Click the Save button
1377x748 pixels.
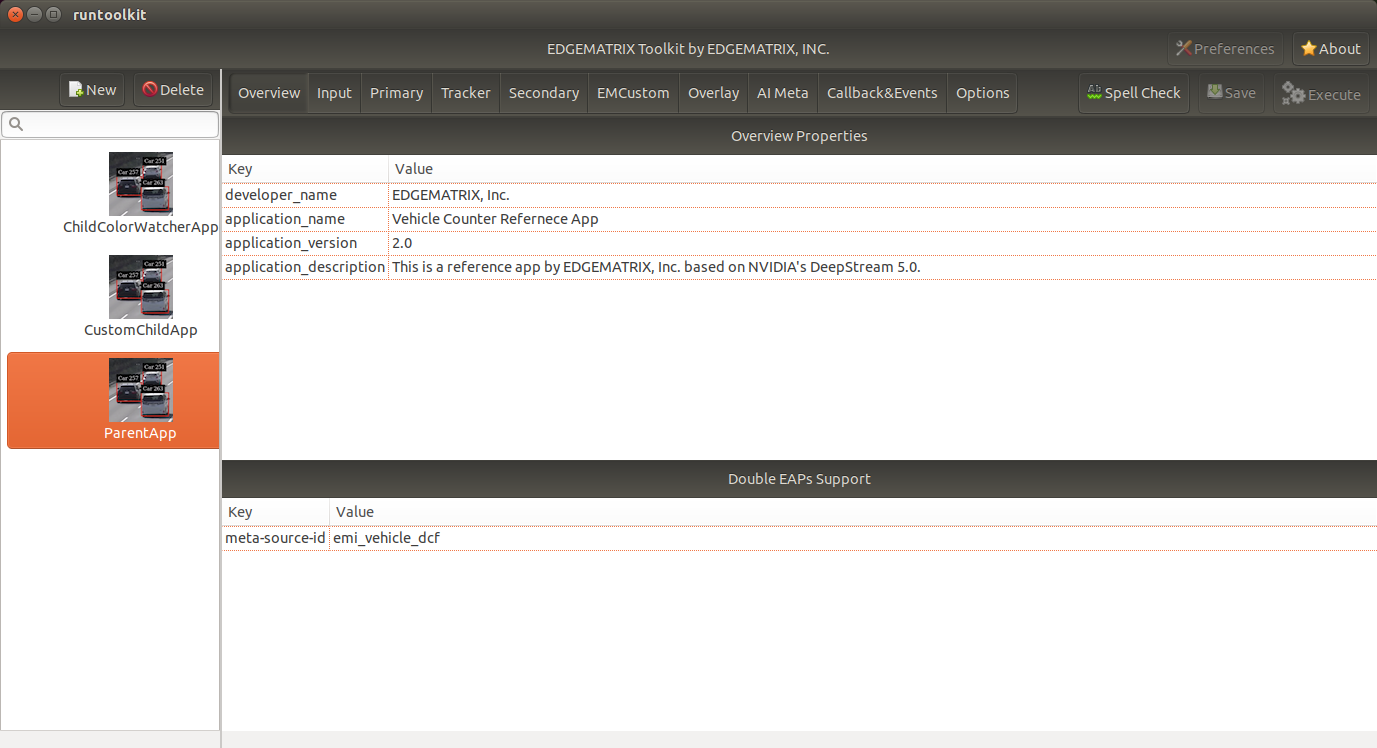1231,93
